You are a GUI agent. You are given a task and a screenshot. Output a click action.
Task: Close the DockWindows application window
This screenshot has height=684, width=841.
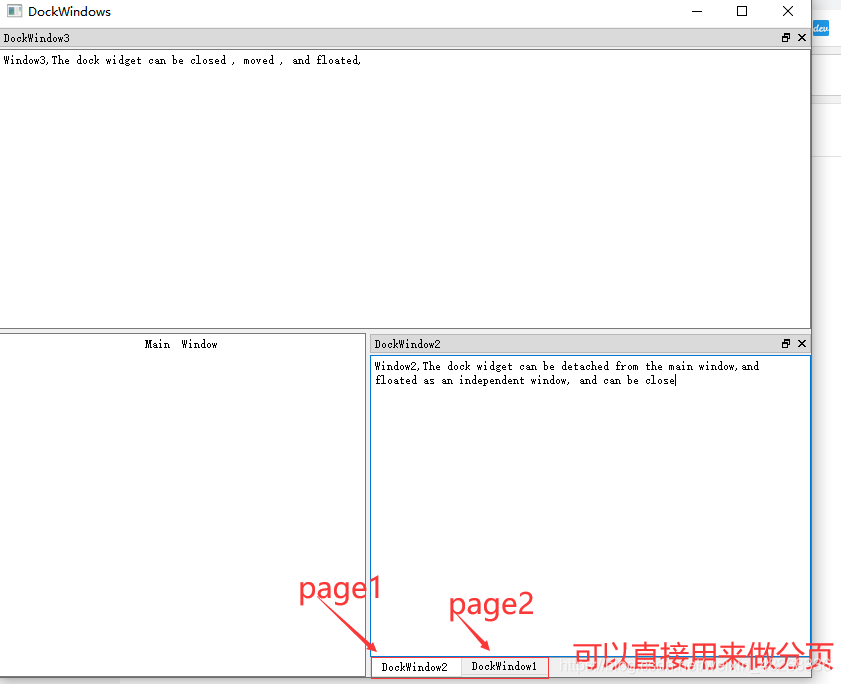[787, 11]
